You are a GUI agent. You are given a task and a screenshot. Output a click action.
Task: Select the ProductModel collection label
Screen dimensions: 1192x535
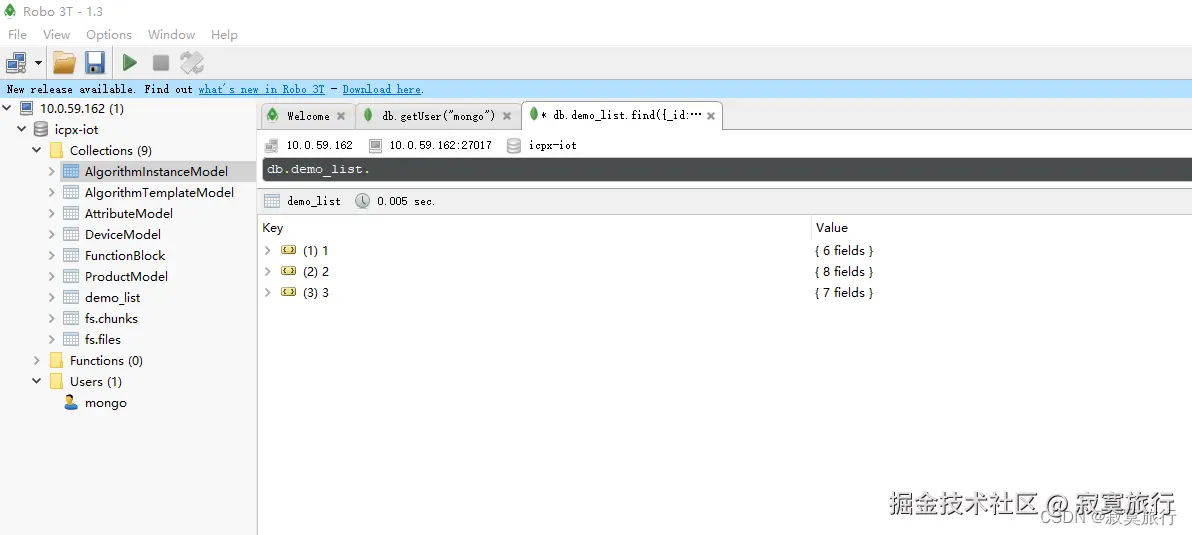click(x=126, y=277)
